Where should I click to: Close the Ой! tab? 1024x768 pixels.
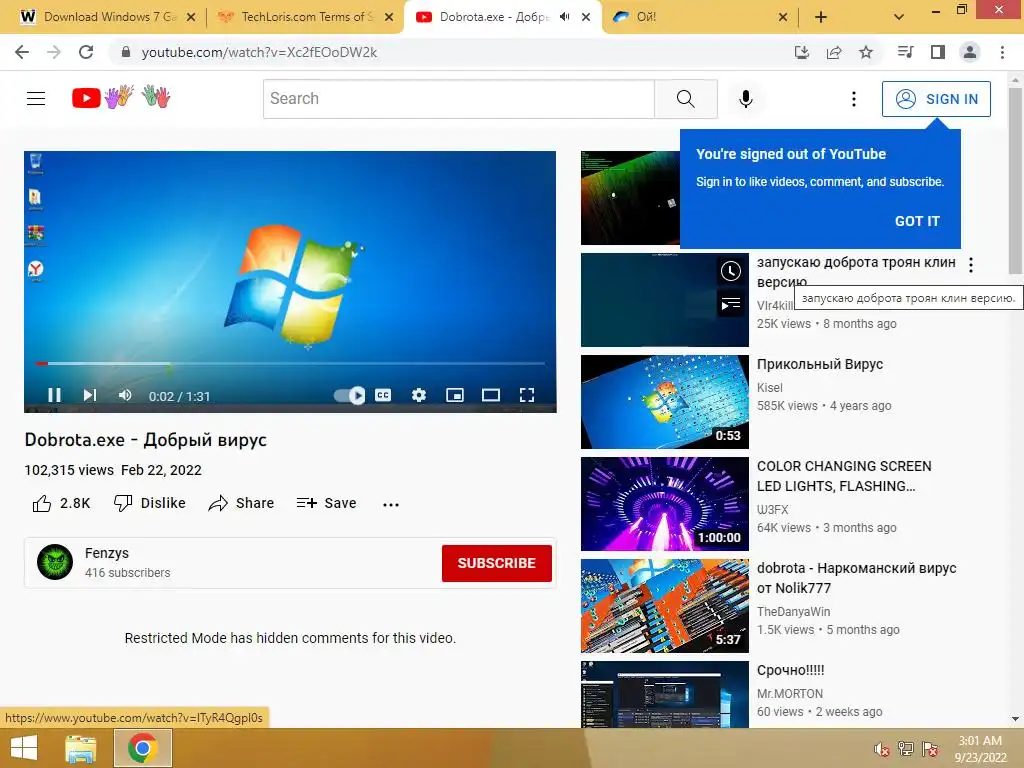pos(783,18)
